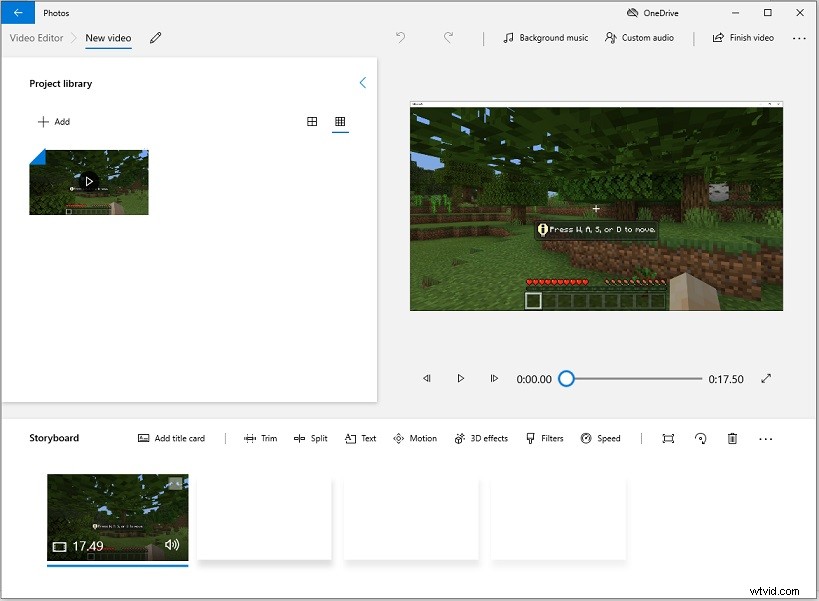Rename the project with the pencil icon

[155, 37]
